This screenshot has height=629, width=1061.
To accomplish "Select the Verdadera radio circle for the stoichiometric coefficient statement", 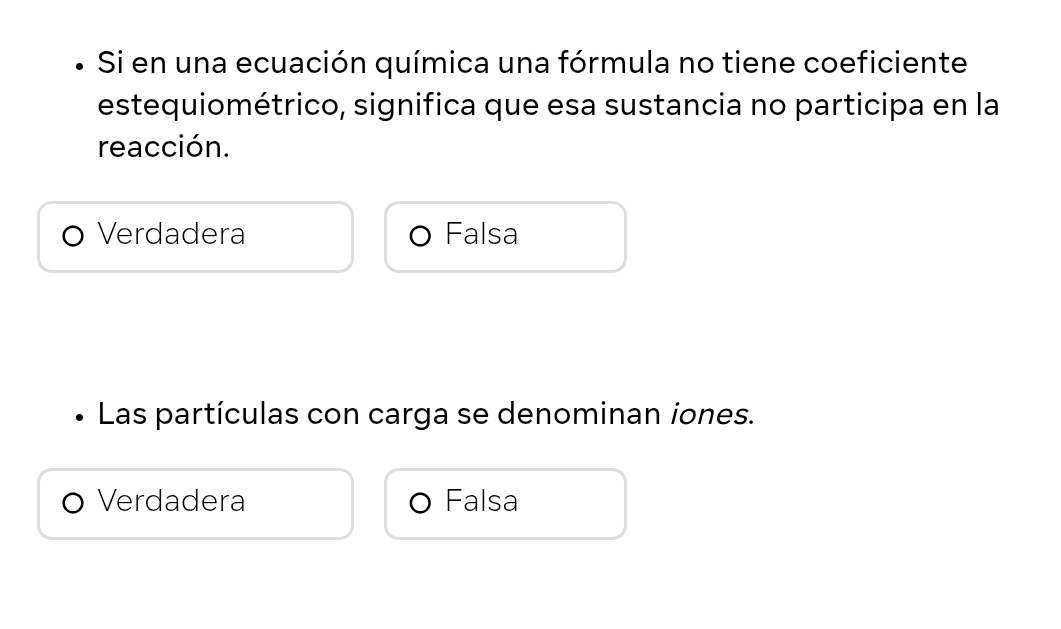I will click(x=72, y=236).
